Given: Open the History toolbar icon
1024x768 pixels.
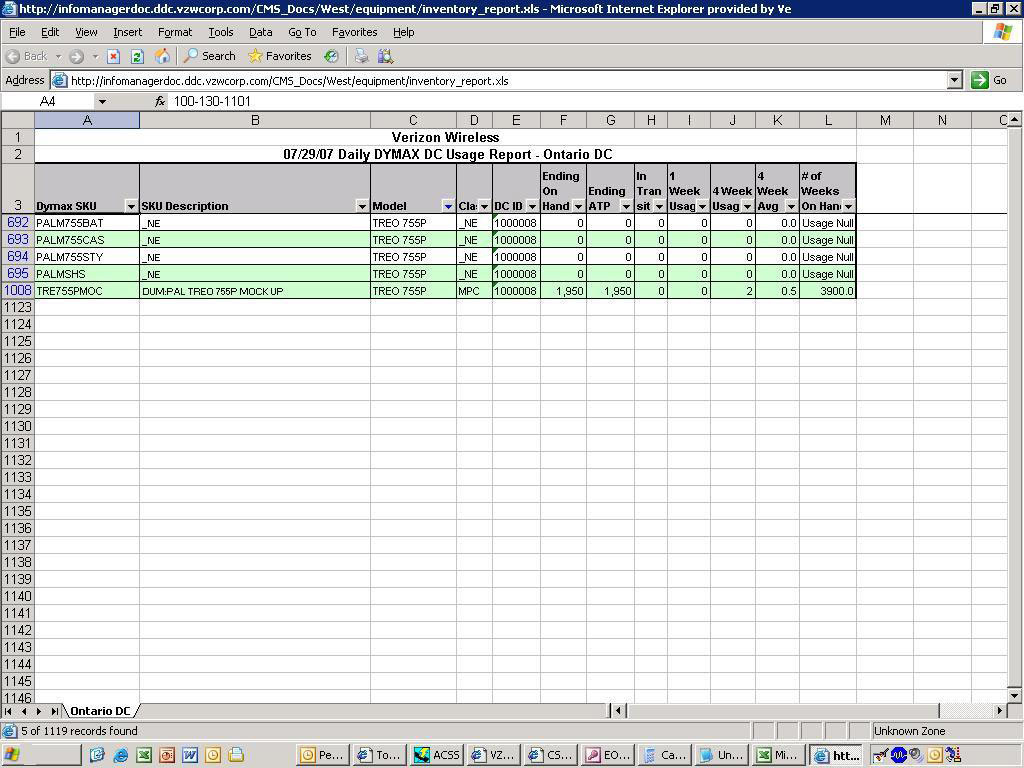Looking at the screenshot, I should 331,56.
